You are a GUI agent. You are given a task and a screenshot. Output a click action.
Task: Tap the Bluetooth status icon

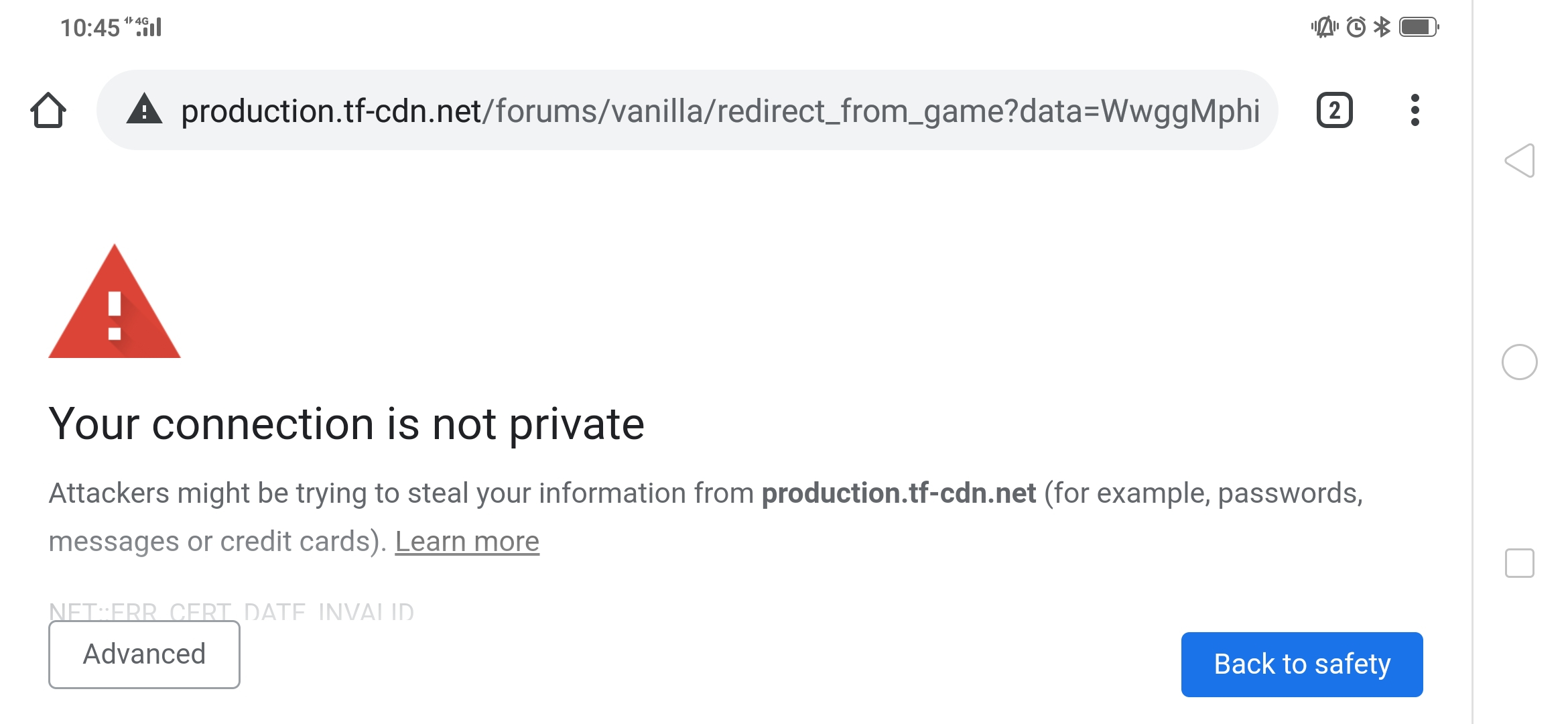point(1382,27)
